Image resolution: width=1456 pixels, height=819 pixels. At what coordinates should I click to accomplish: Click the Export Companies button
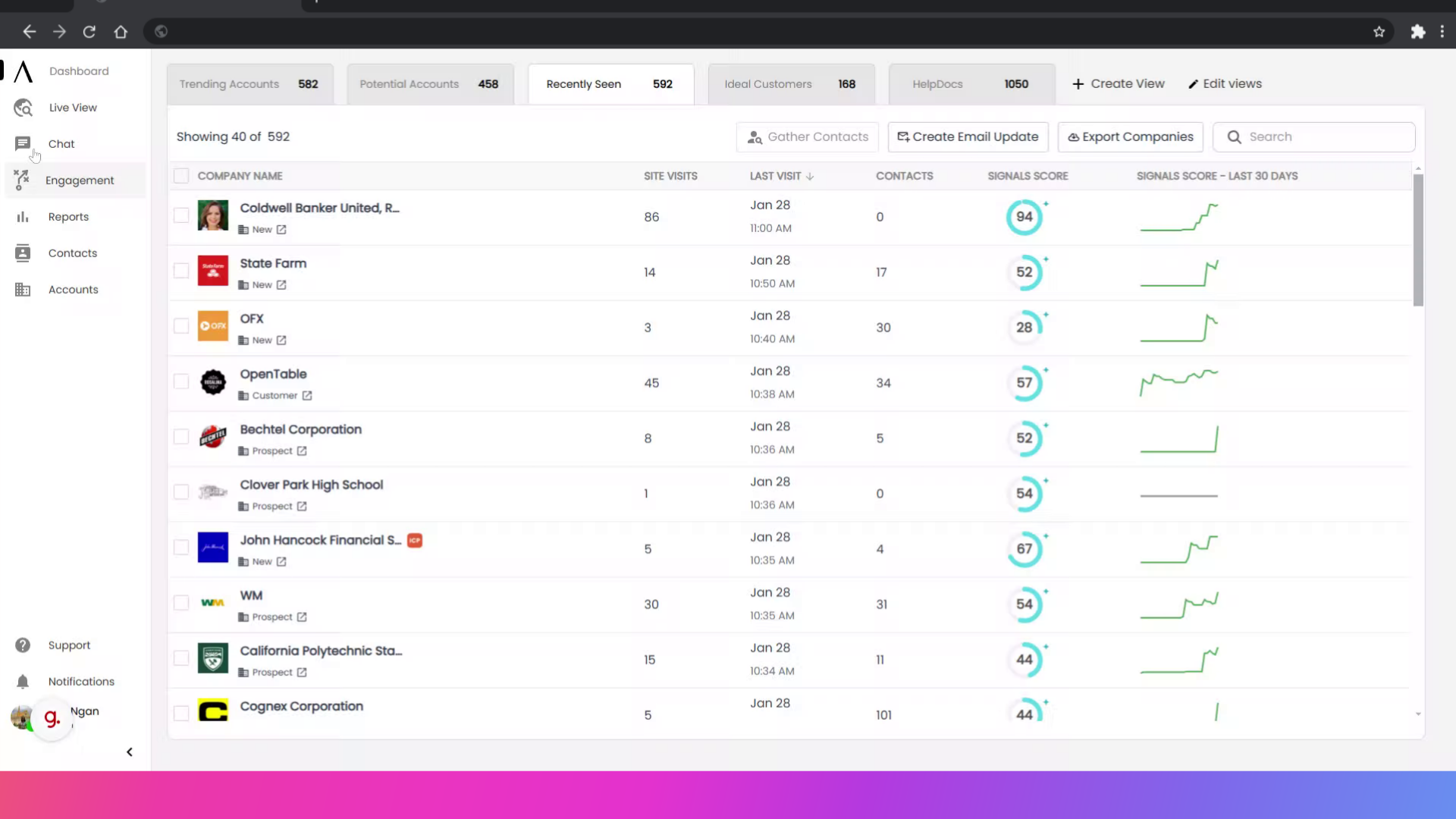[x=1130, y=137]
